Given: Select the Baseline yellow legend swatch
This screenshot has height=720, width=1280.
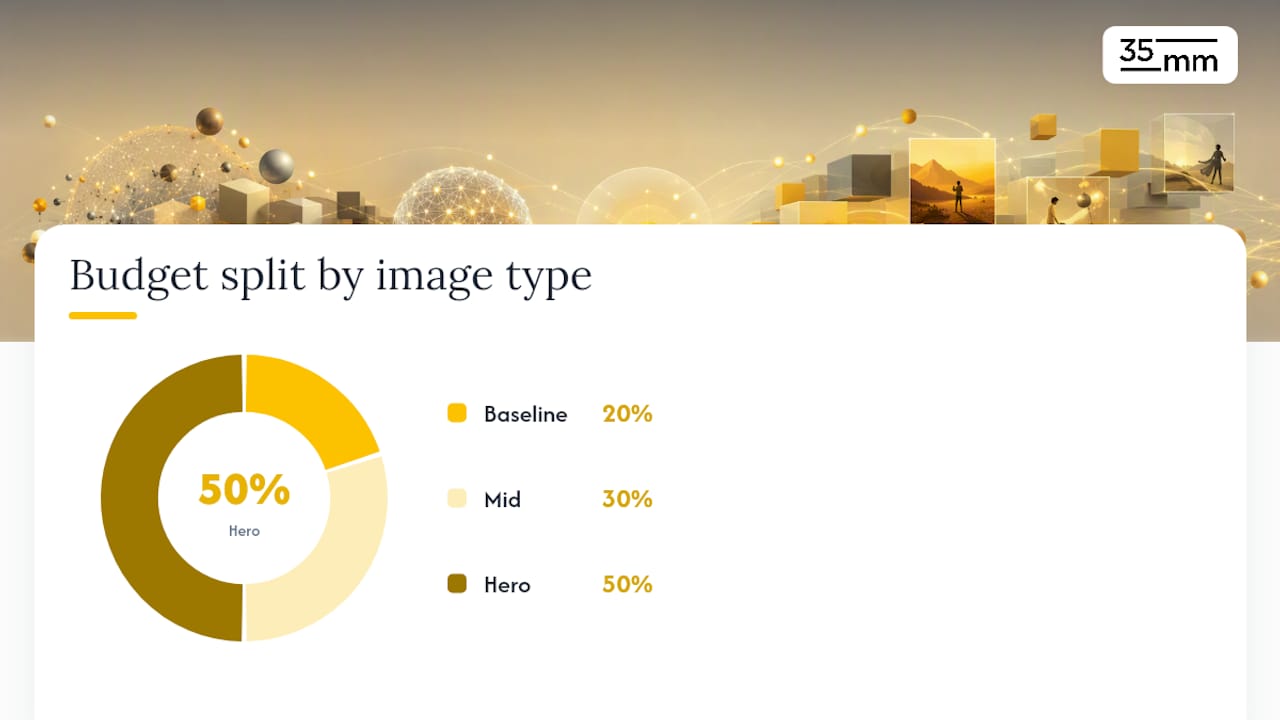Looking at the screenshot, I should tap(457, 413).
